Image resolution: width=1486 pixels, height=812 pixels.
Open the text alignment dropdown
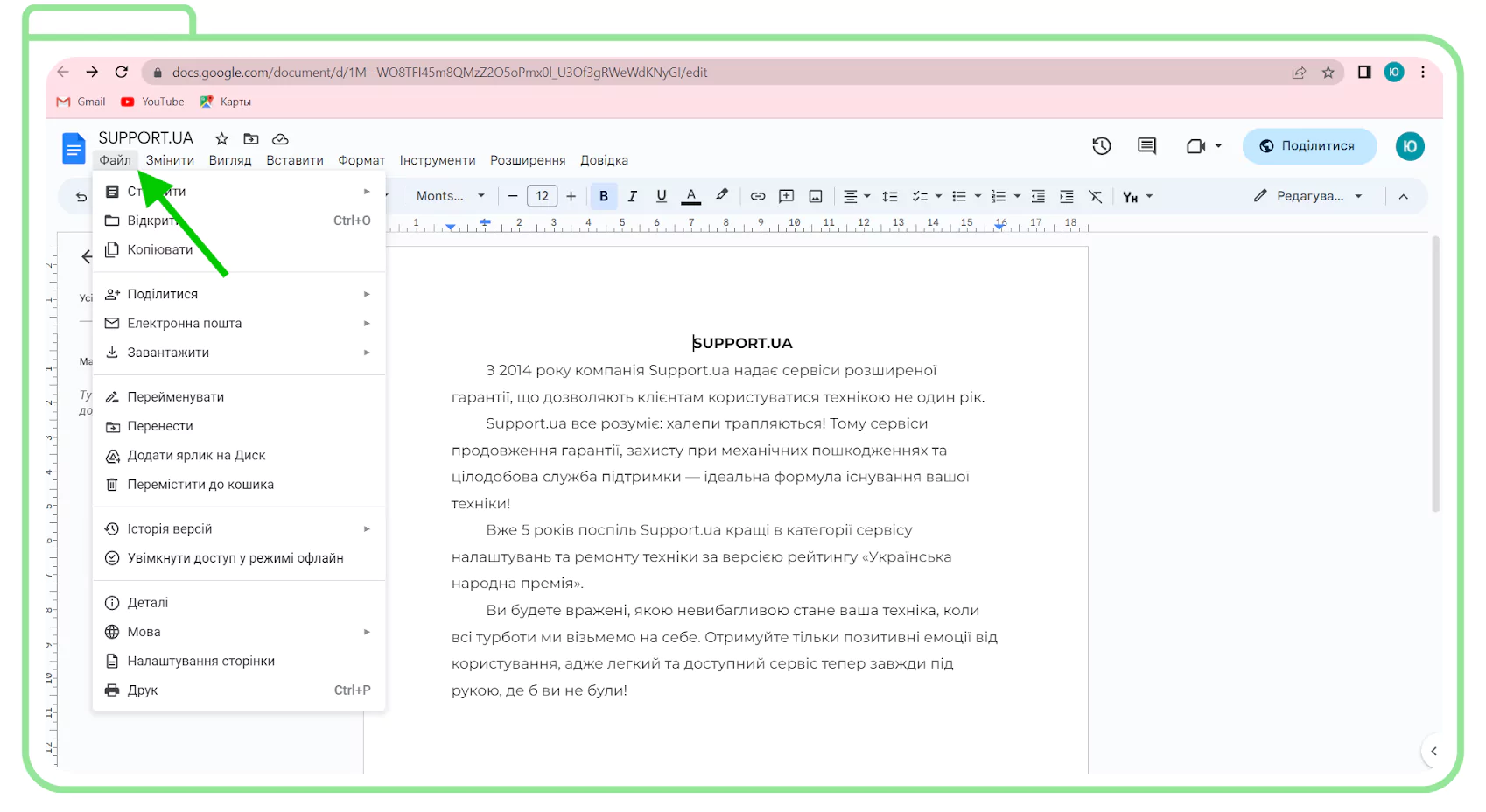[857, 196]
